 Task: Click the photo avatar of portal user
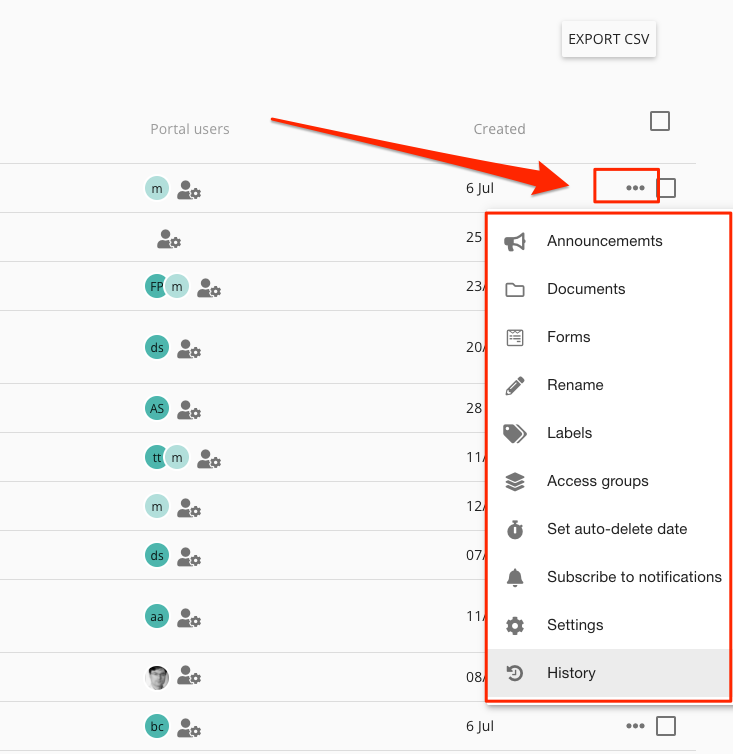[x=157, y=678]
